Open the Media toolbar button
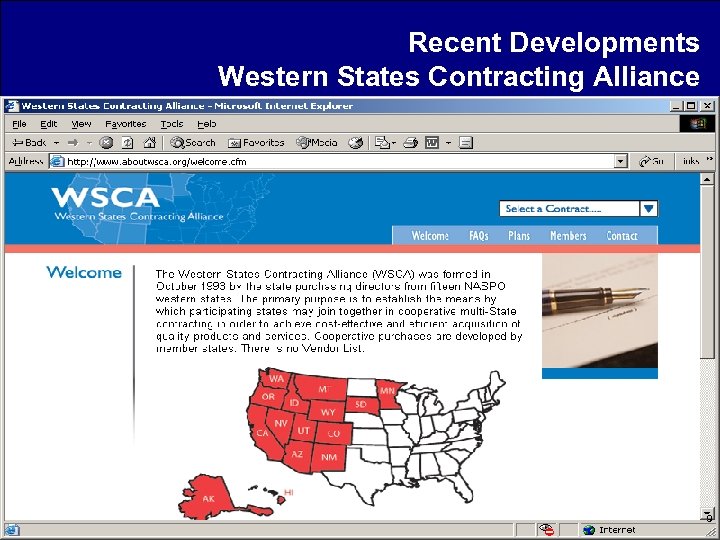720x540 pixels. 317,143
